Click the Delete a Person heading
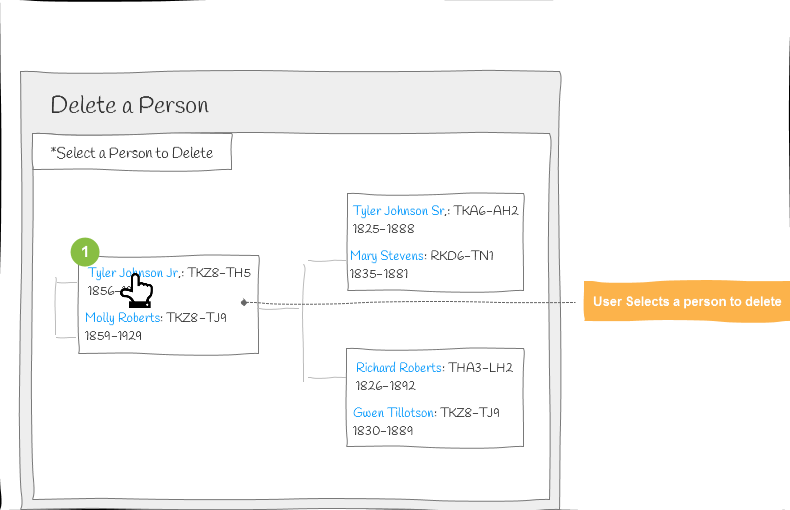The width and height of the screenshot is (790, 510). click(x=129, y=105)
